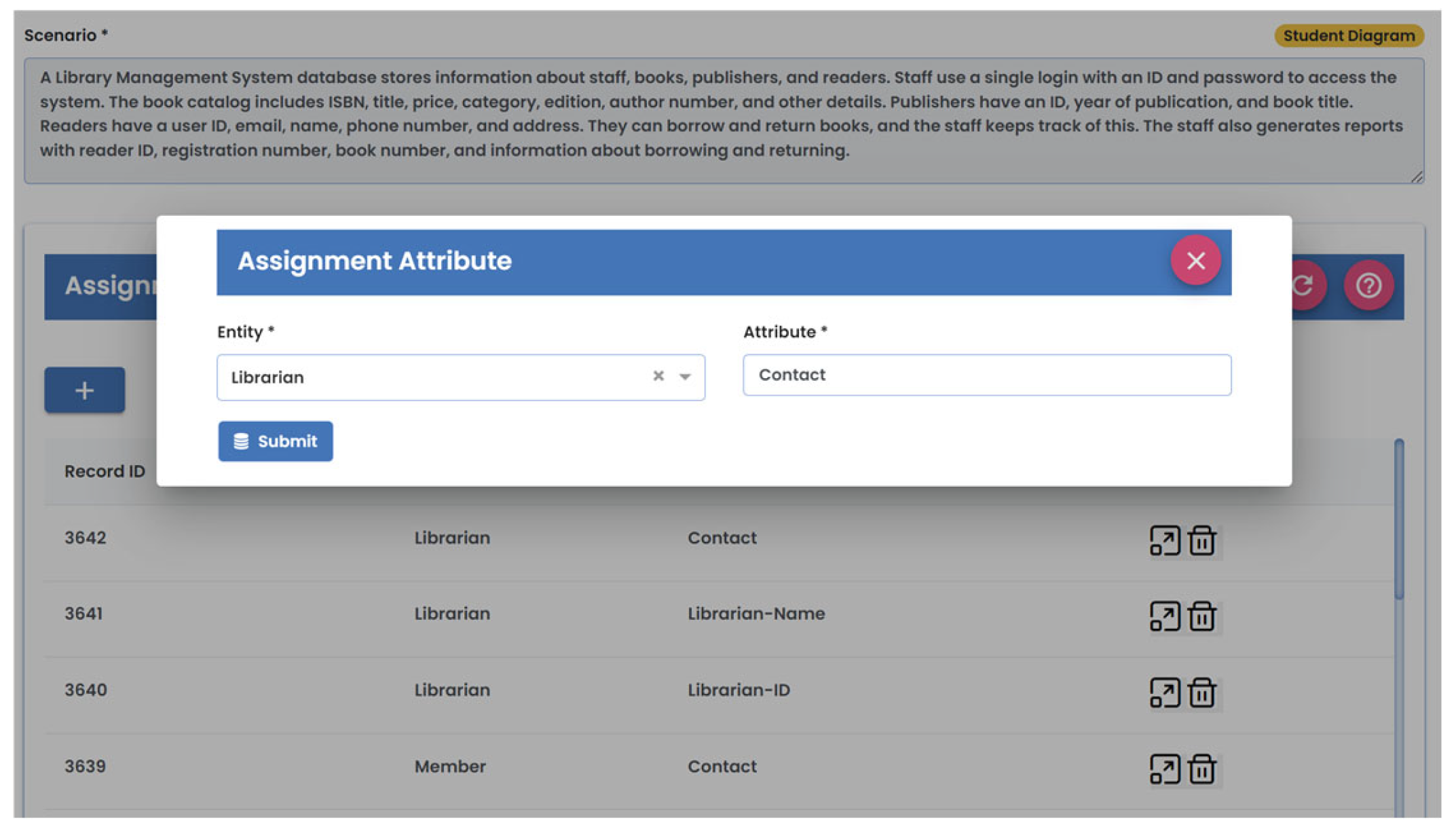Screen dimensions: 1456x831
Task: Delete record 3641 Librarian-Name
Action: (x=1201, y=616)
